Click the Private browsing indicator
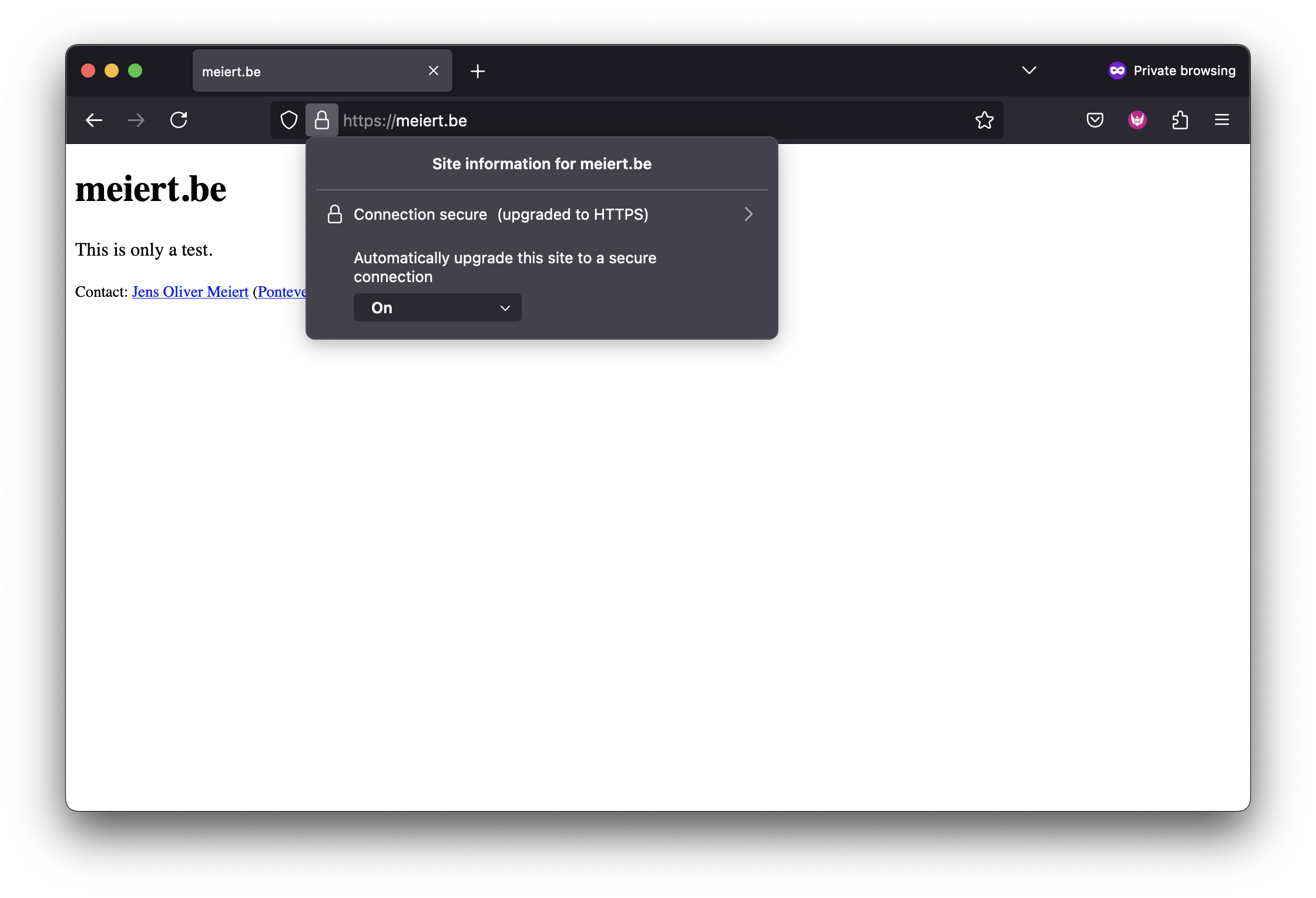 tap(1172, 71)
